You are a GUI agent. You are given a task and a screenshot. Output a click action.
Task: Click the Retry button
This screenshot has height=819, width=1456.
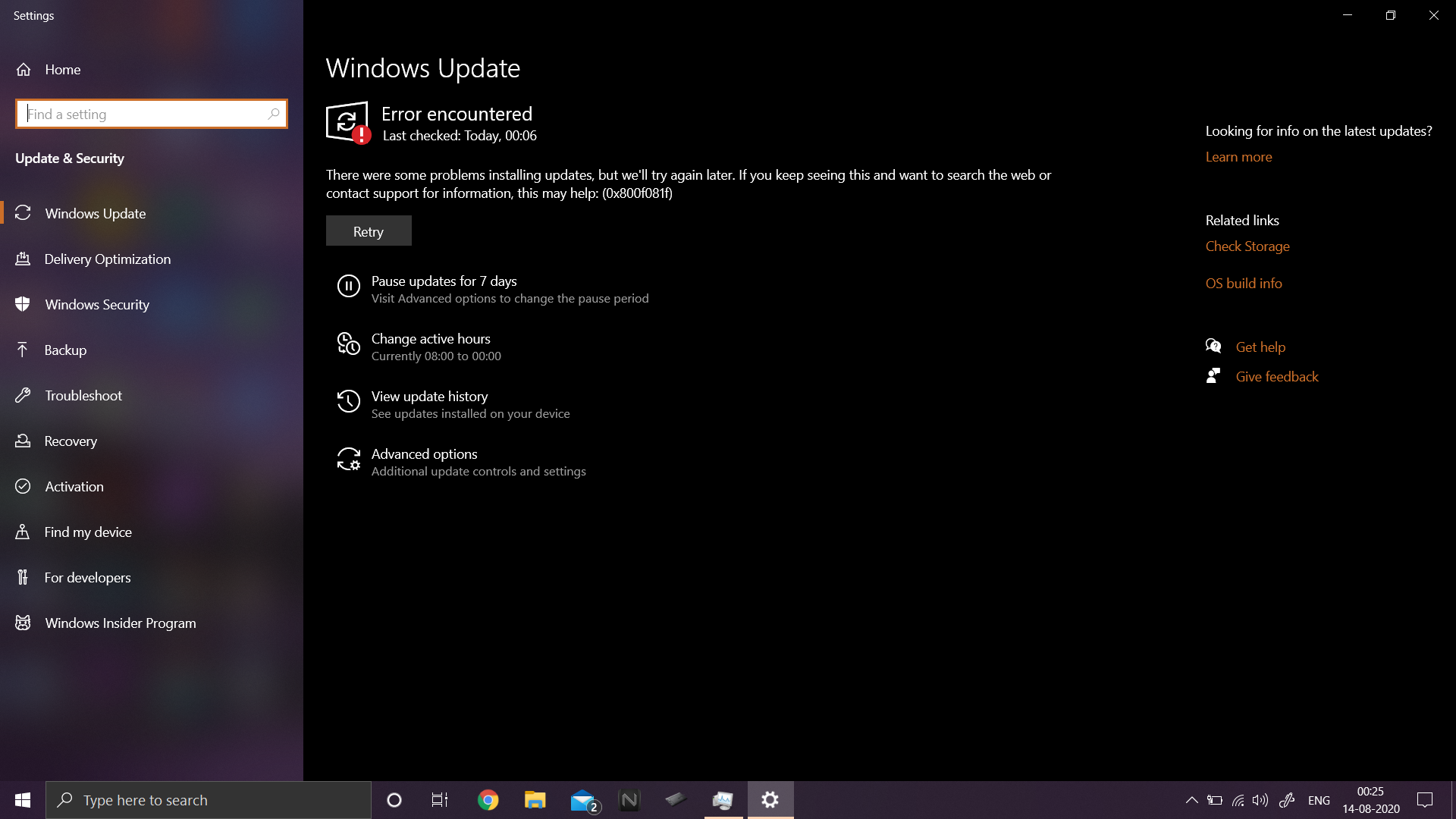click(x=369, y=231)
